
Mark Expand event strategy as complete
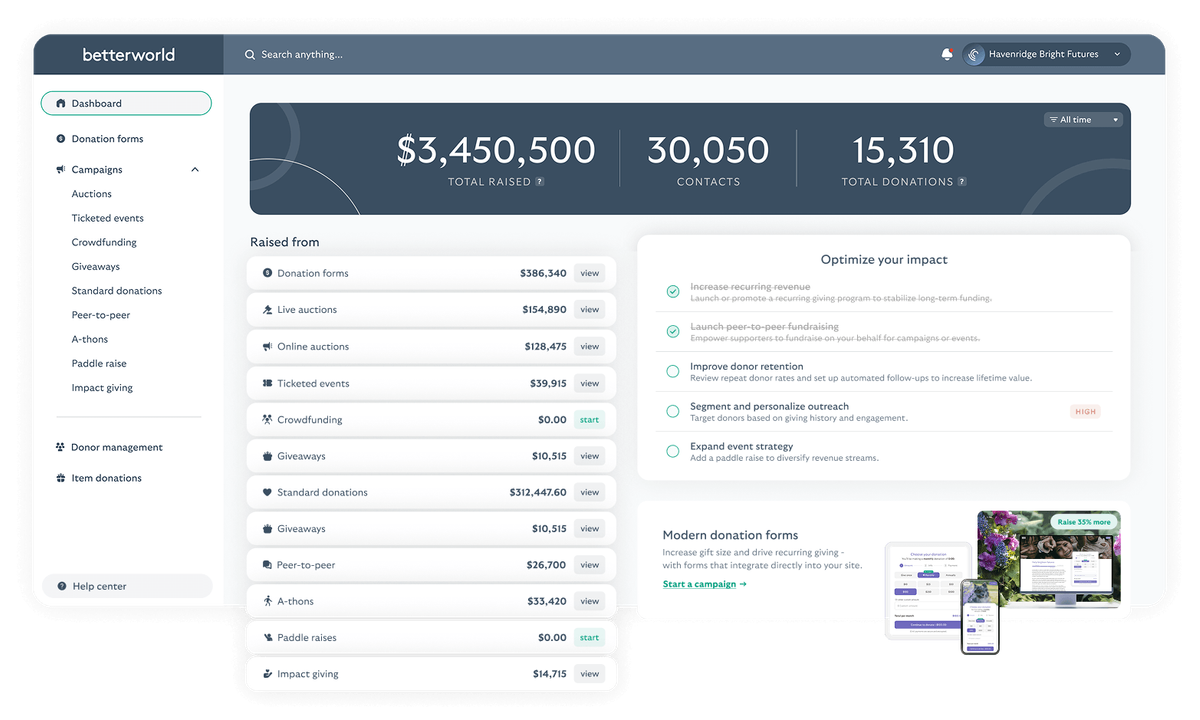[673, 451]
